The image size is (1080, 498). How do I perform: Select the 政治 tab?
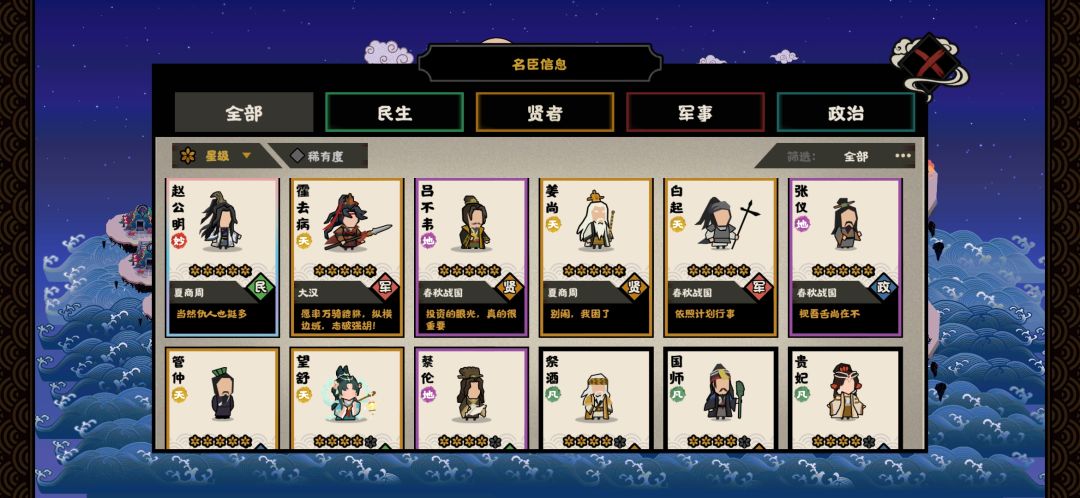point(846,112)
